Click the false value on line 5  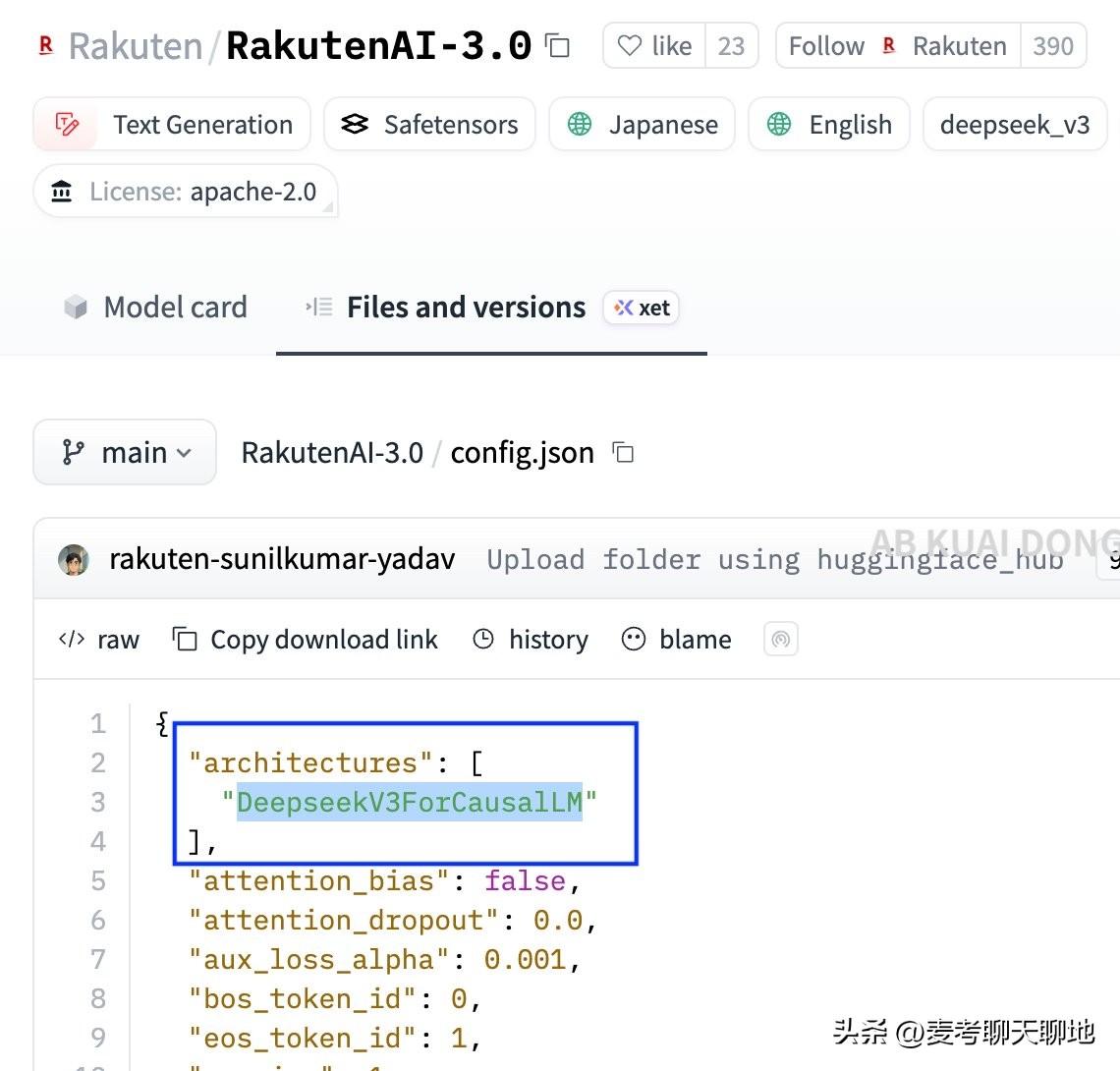(x=525, y=881)
